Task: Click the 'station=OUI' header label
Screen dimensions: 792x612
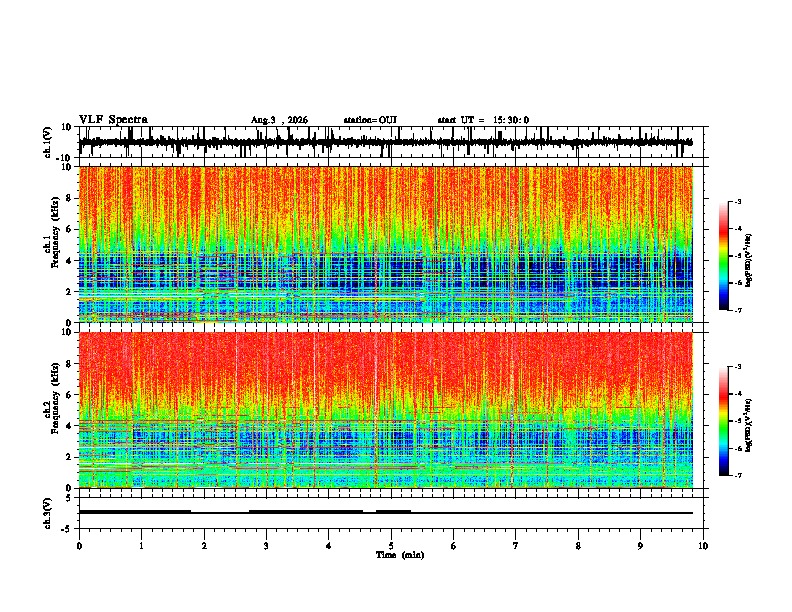Action: [x=370, y=120]
